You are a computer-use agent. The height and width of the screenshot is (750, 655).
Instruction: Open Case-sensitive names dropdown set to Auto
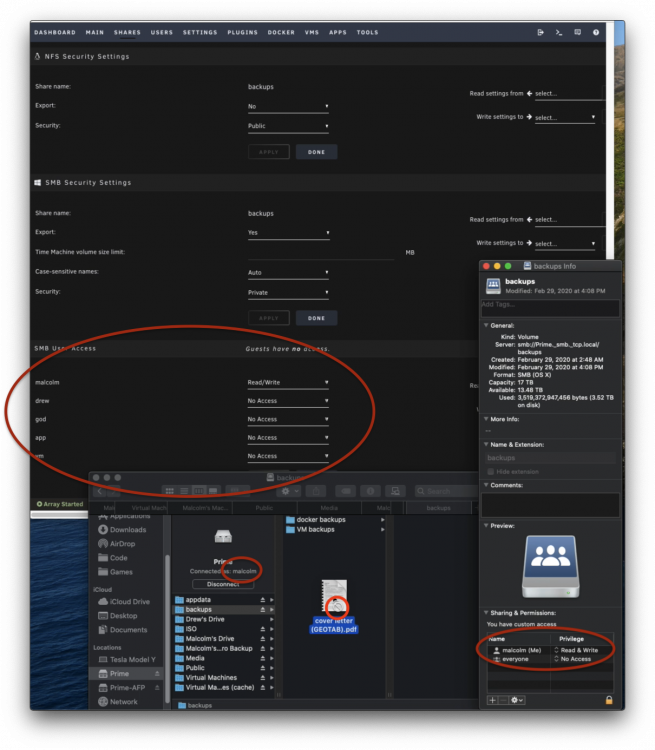tap(288, 273)
